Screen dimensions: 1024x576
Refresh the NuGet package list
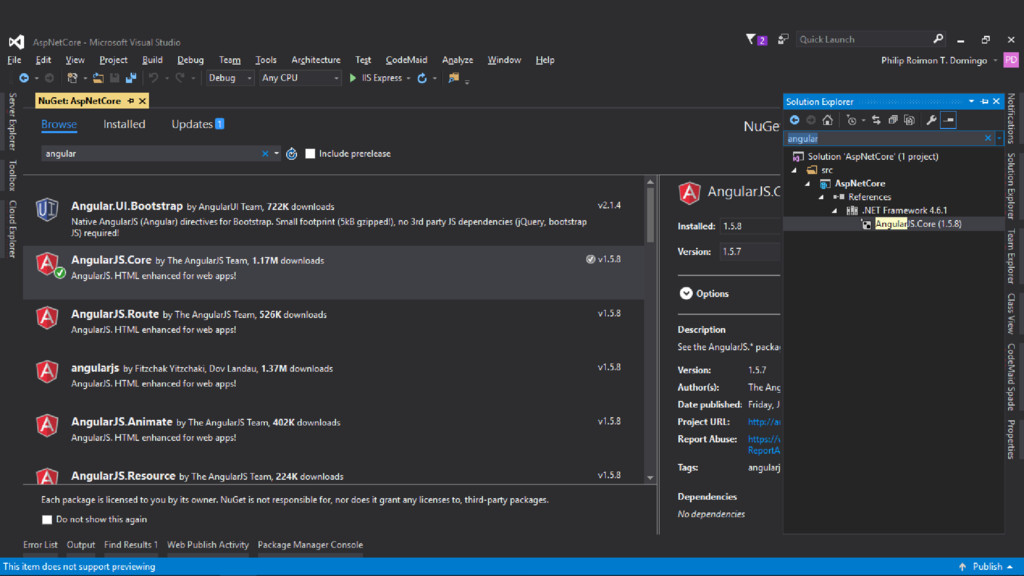pos(292,153)
